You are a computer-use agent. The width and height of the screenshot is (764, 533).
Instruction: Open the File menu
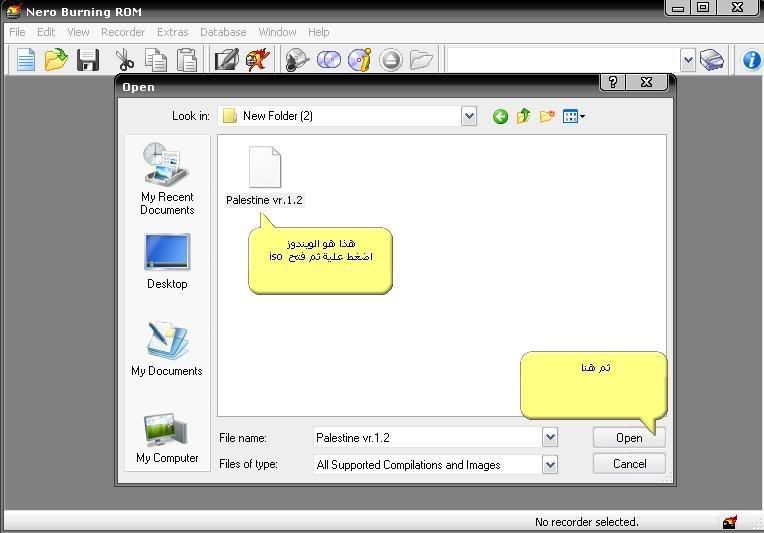17,32
